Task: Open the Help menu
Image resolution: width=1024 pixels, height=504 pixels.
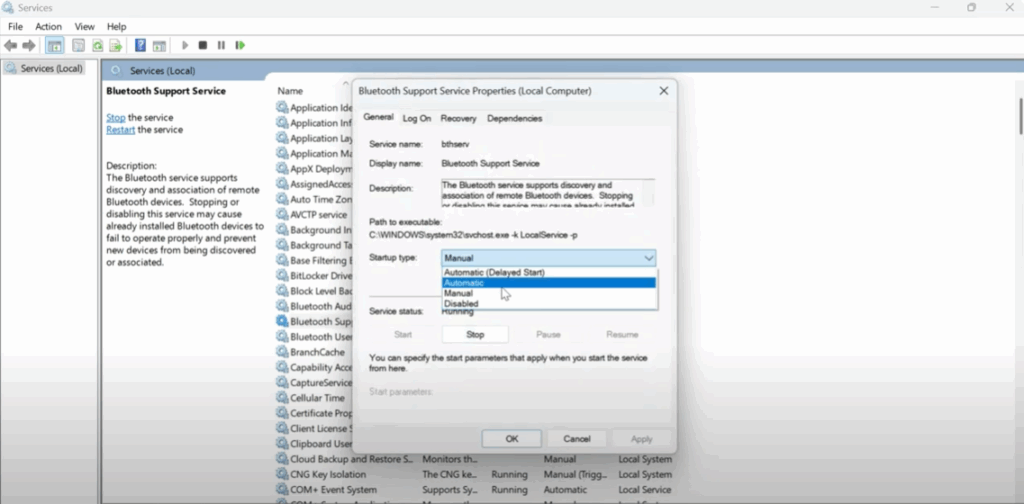Action: [x=116, y=27]
